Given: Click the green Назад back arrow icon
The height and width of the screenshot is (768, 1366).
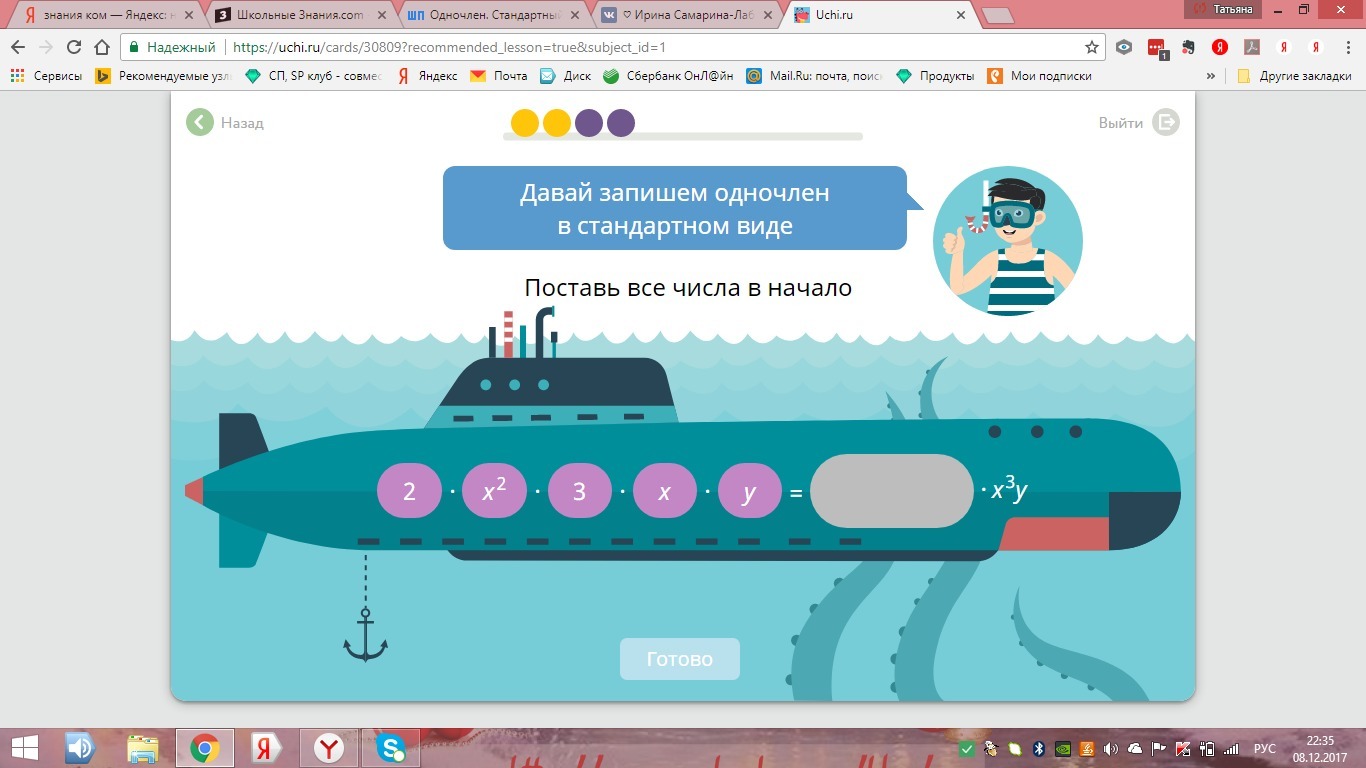Looking at the screenshot, I should tap(200, 123).
